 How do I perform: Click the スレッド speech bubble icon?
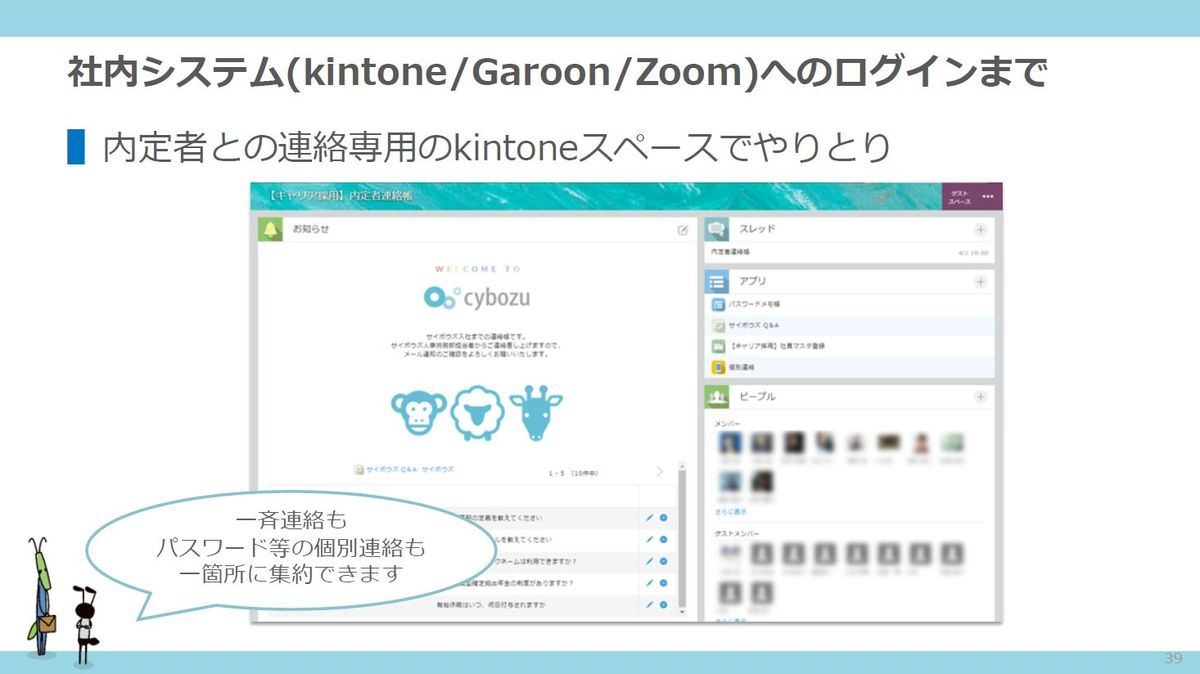716,229
